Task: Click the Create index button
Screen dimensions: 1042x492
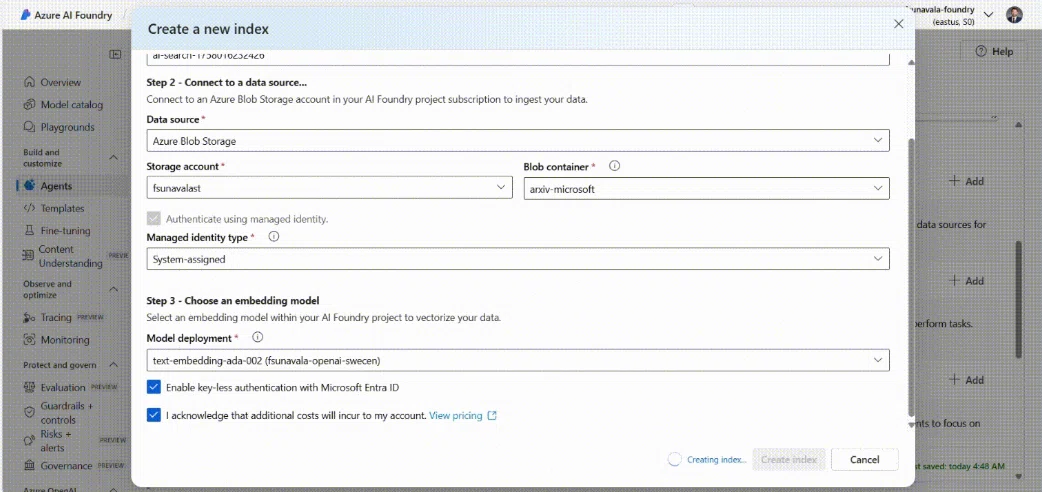Action: (x=789, y=459)
